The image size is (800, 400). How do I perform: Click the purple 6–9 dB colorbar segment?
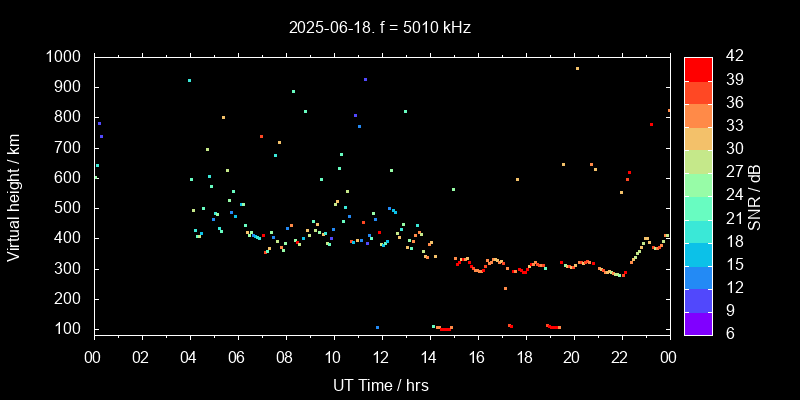point(698,322)
